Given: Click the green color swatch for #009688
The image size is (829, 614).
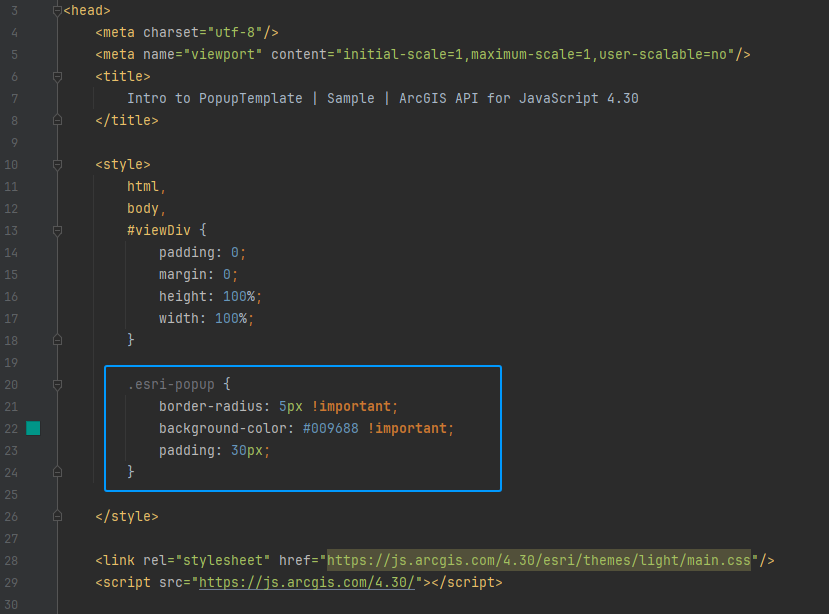Looking at the screenshot, I should click(33, 427).
